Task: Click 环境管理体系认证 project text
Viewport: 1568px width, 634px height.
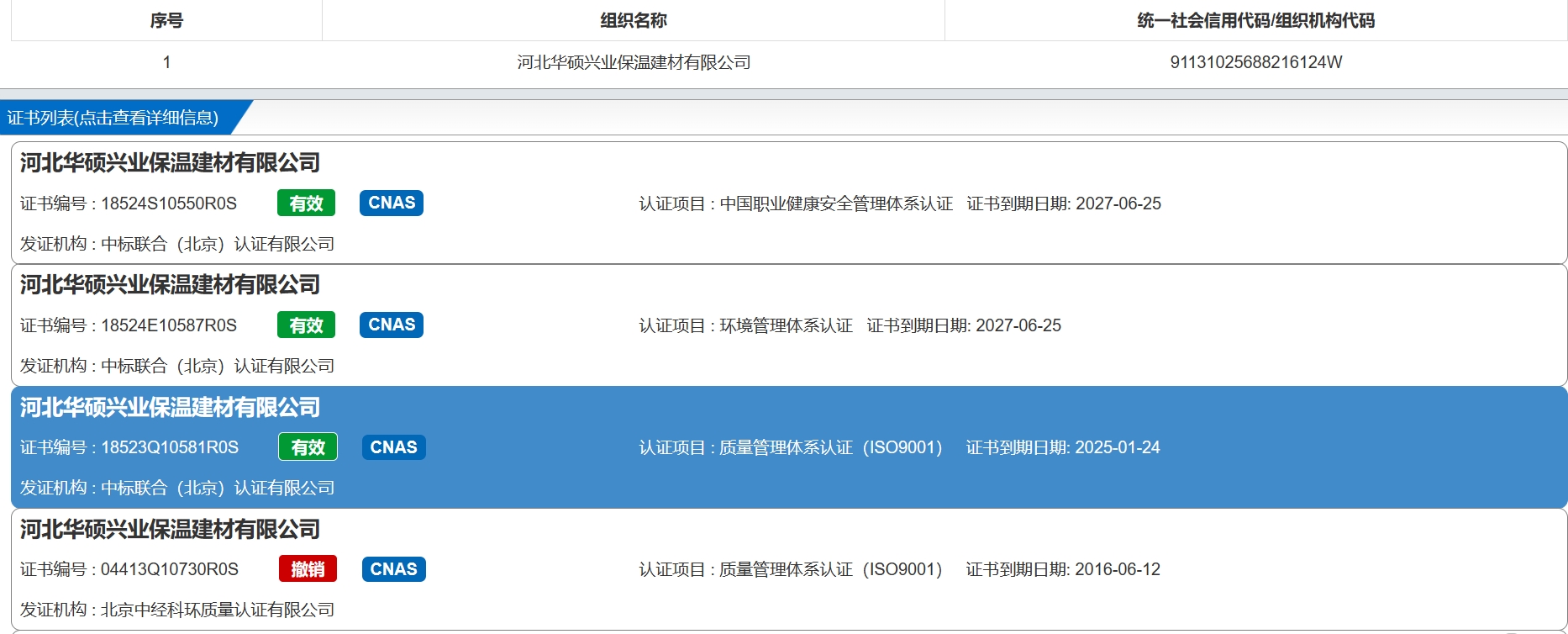Action: click(x=786, y=325)
